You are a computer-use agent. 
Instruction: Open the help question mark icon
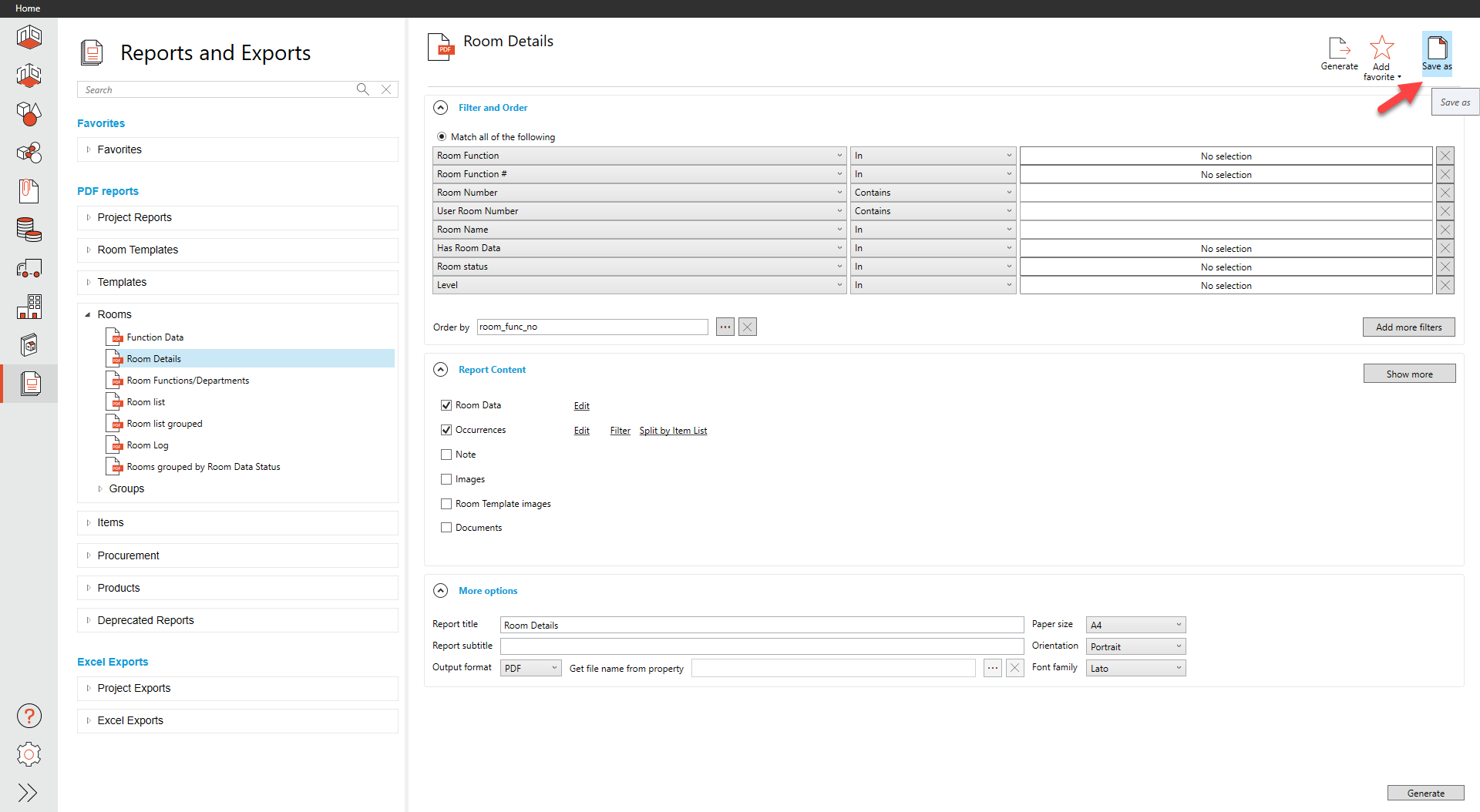point(29,716)
